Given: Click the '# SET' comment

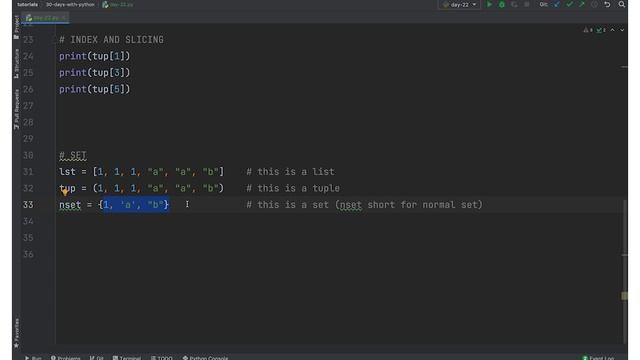Looking at the screenshot, I should (x=73, y=156).
